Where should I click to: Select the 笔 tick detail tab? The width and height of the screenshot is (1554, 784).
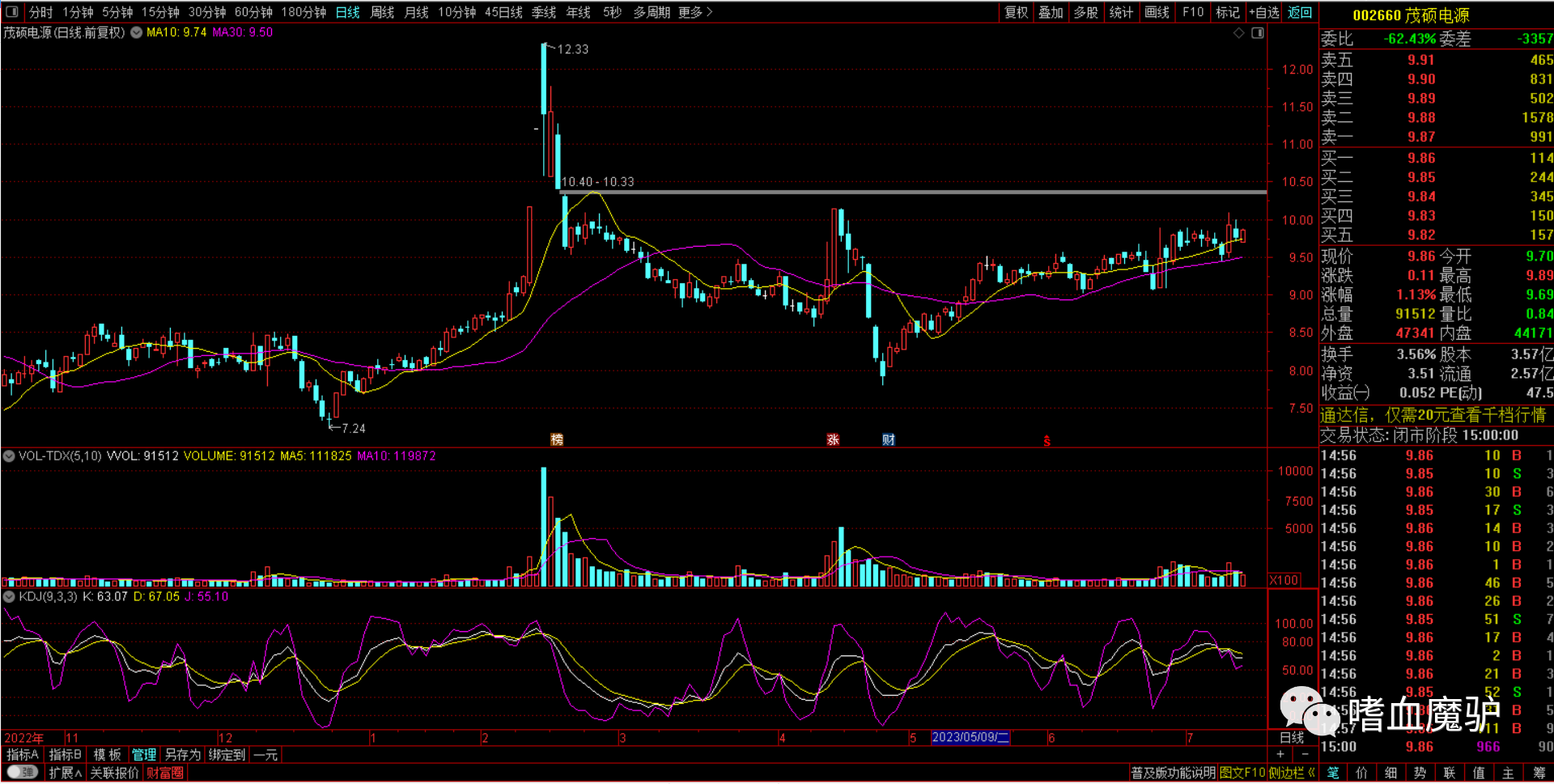pos(1333,773)
